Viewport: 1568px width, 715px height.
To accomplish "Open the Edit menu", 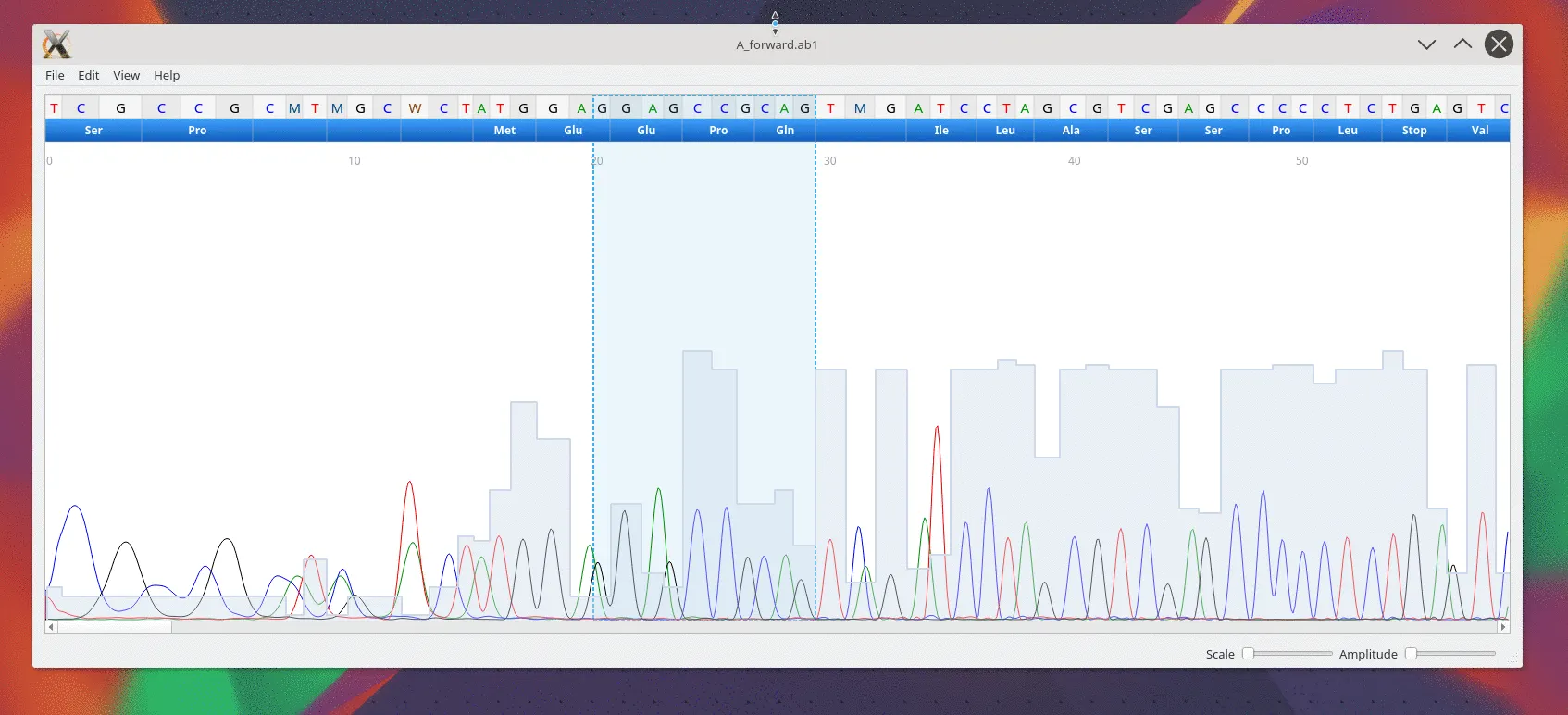I will click(88, 76).
